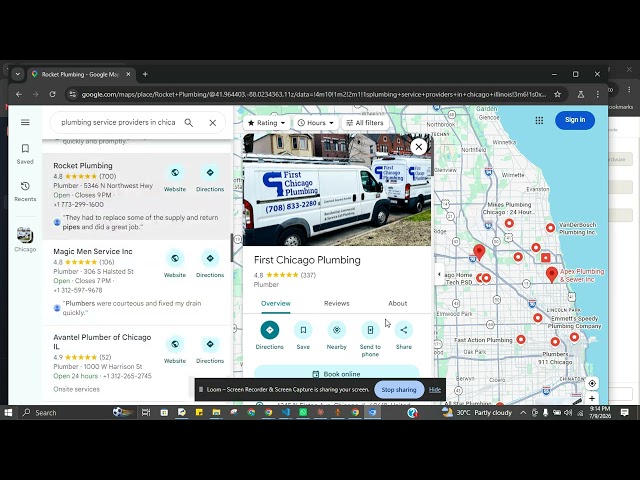Click the Sign in button
The image size is (640, 480).
(575, 120)
